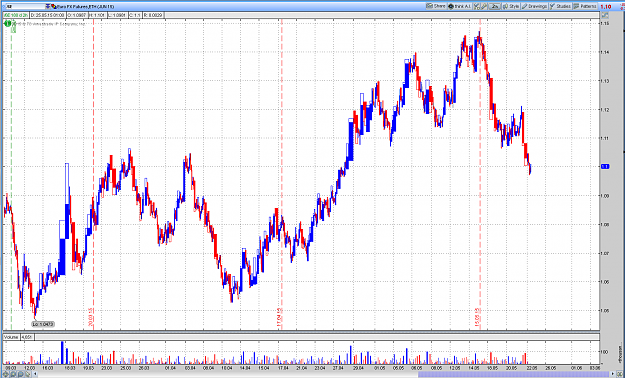
Task: Open think A.I. tool
Action: pos(459,6)
